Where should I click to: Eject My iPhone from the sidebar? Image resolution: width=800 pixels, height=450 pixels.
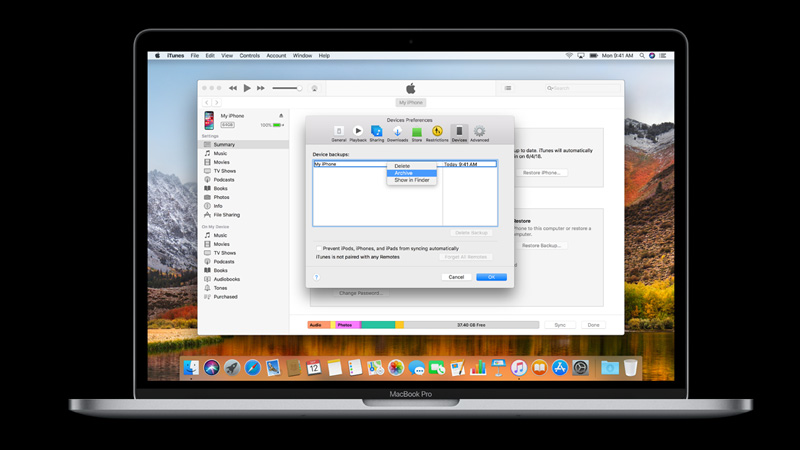[x=281, y=116]
